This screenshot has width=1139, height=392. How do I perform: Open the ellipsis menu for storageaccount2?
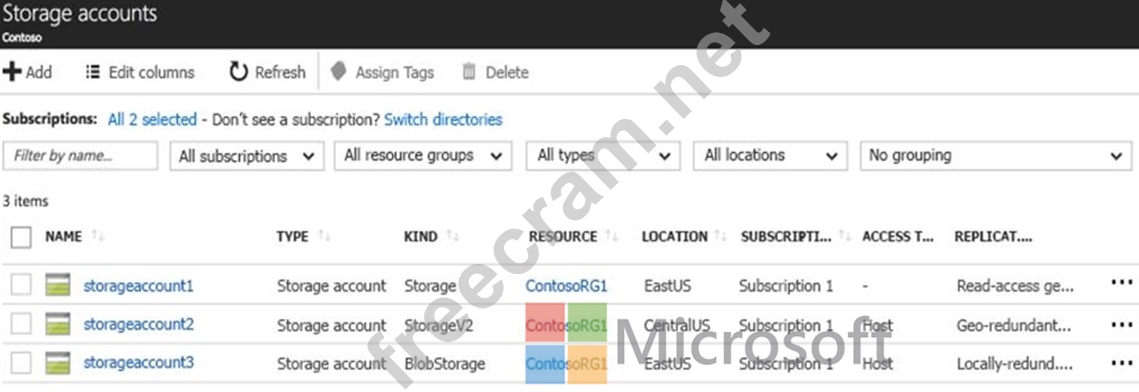[x=1122, y=324]
